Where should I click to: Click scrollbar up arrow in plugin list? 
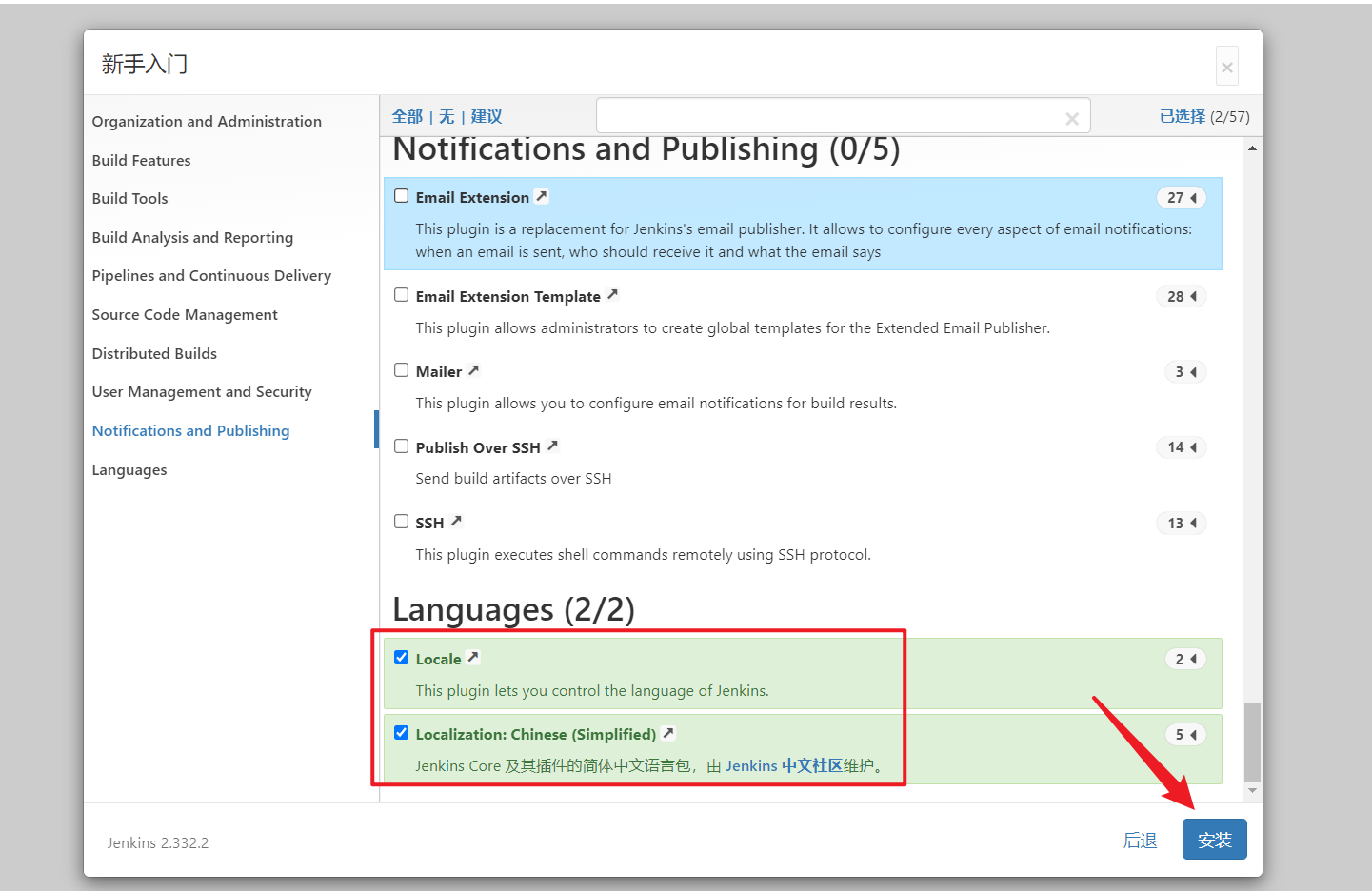coord(1252,148)
